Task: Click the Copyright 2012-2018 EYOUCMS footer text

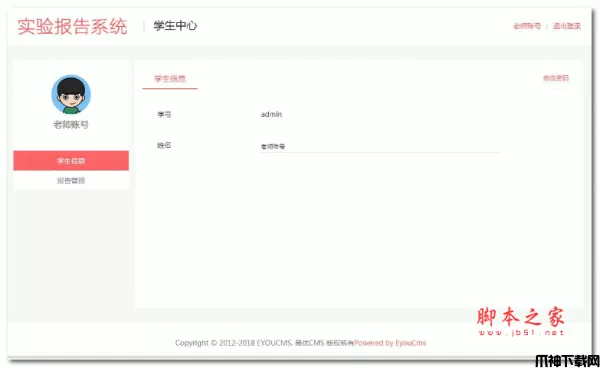Action: [x=264, y=343]
